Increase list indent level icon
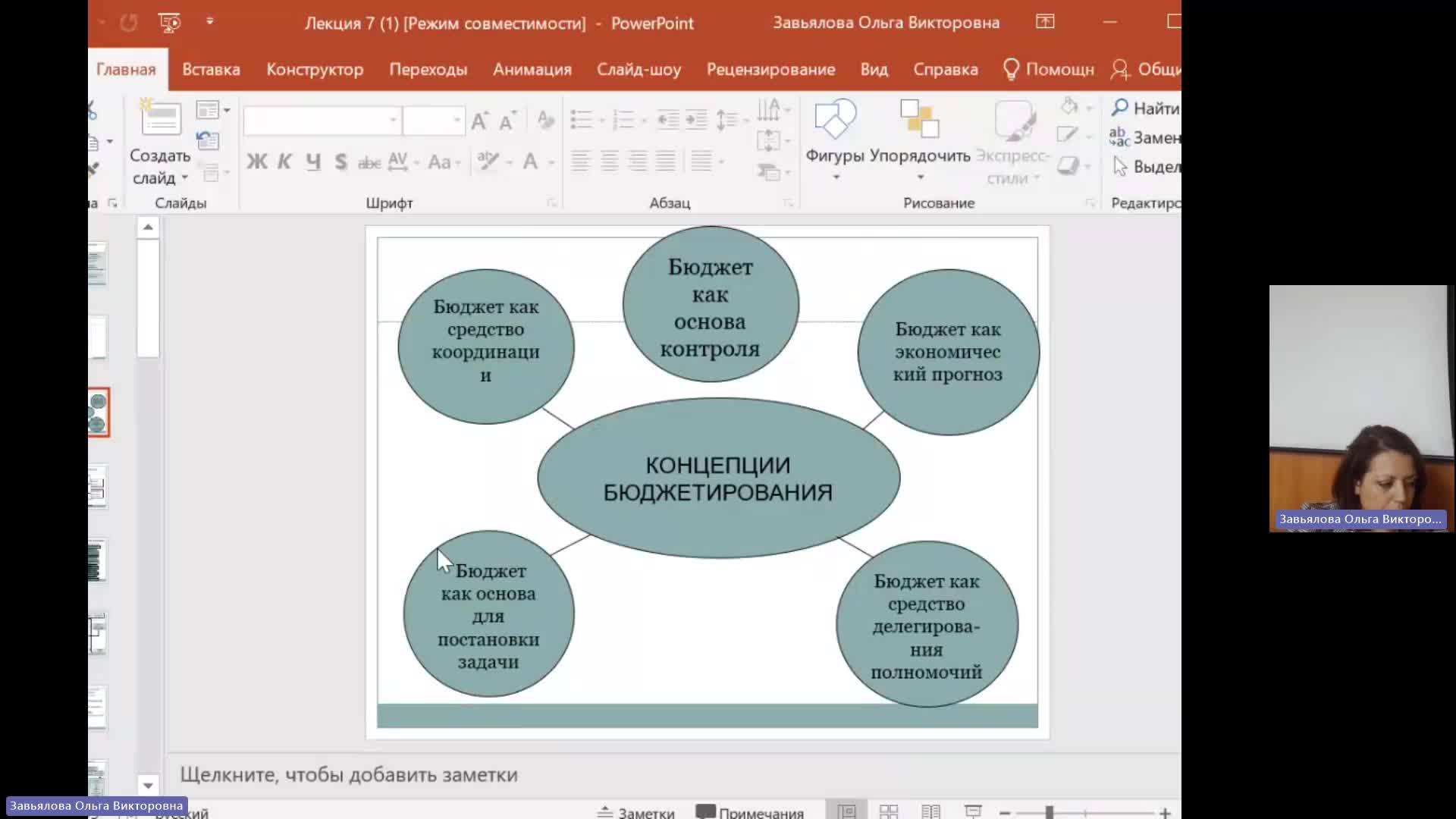Screen dimensions: 1456x819 pos(696,120)
